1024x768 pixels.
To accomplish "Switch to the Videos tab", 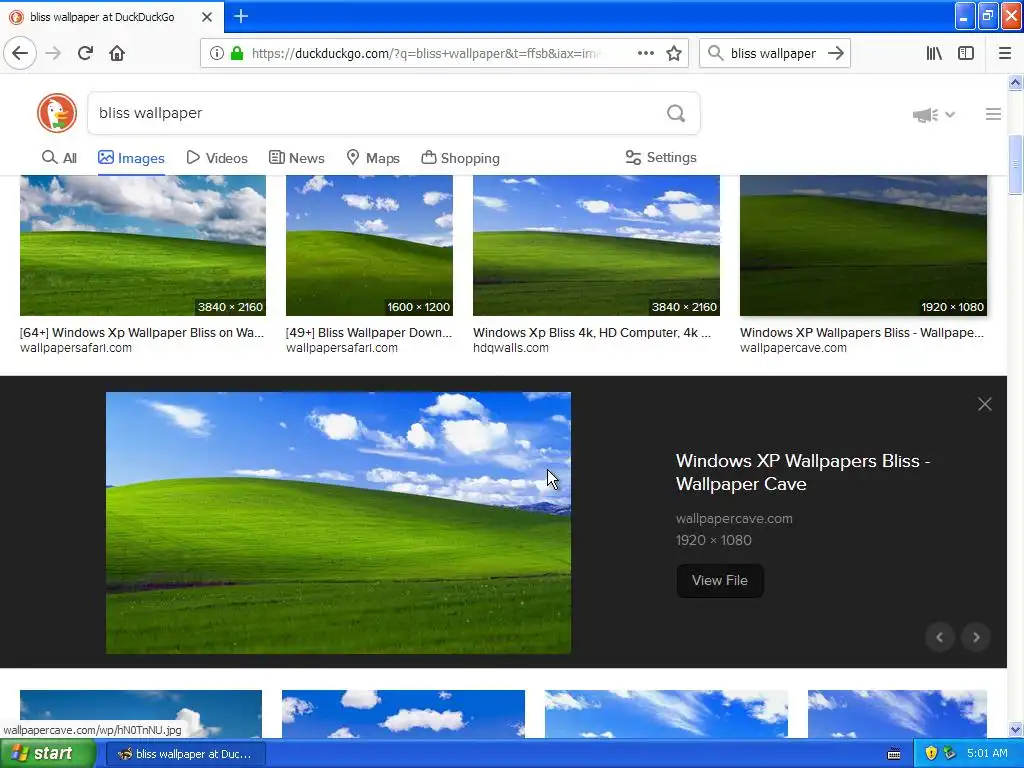I will [217, 158].
